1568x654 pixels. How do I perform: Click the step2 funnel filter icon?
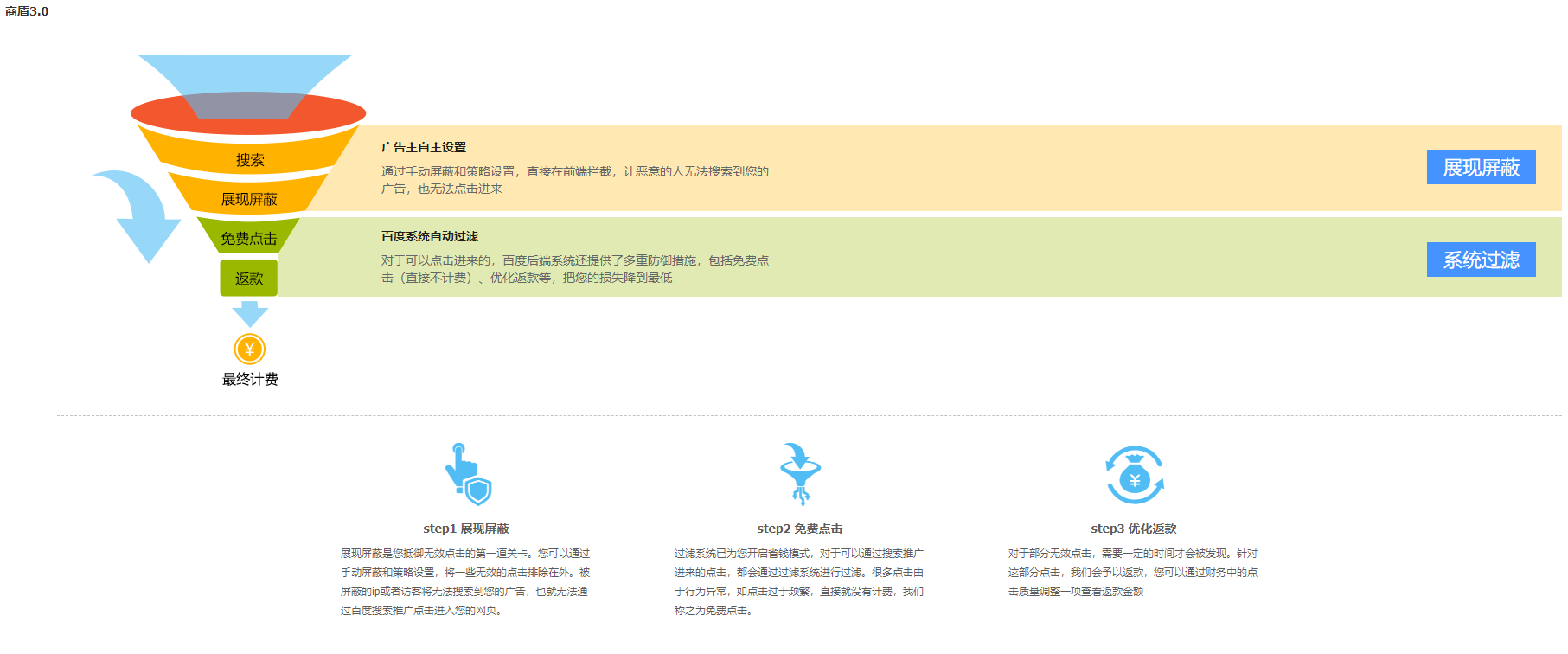tap(800, 474)
